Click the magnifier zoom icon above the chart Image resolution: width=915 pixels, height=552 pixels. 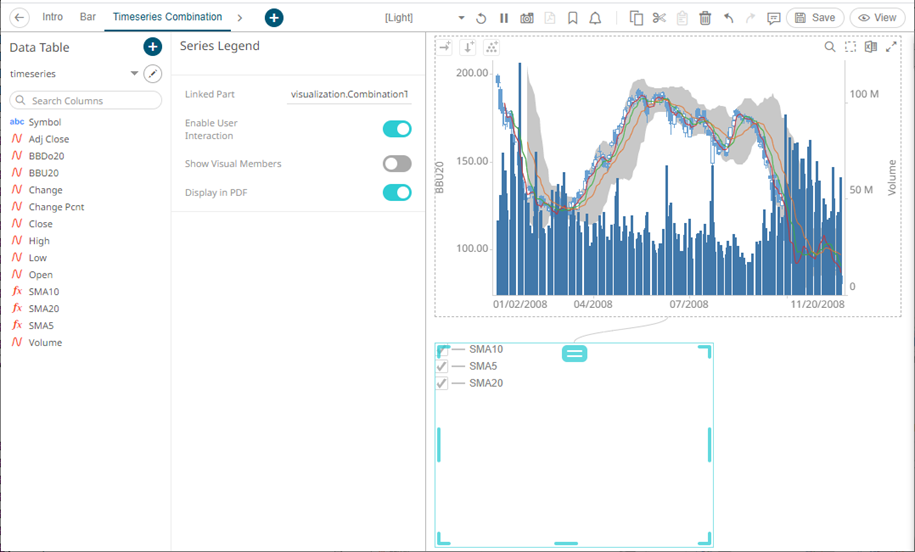[x=829, y=47]
